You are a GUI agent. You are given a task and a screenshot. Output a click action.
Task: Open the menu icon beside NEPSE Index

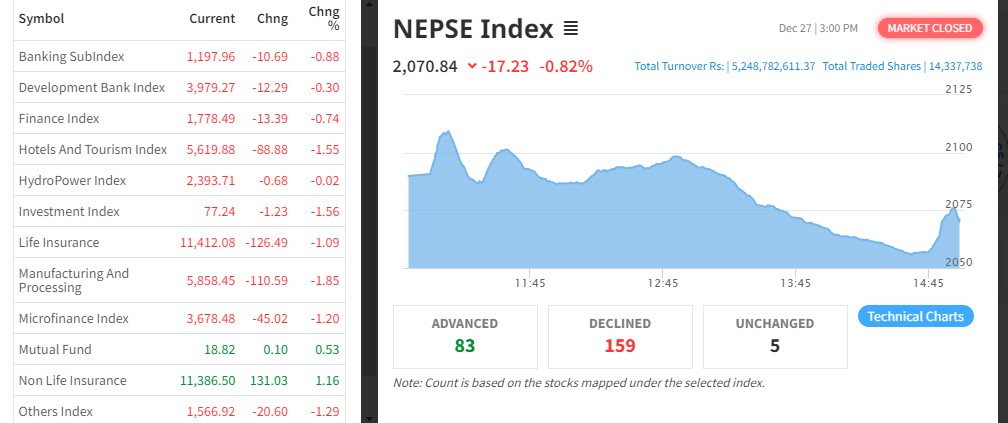[x=571, y=29]
